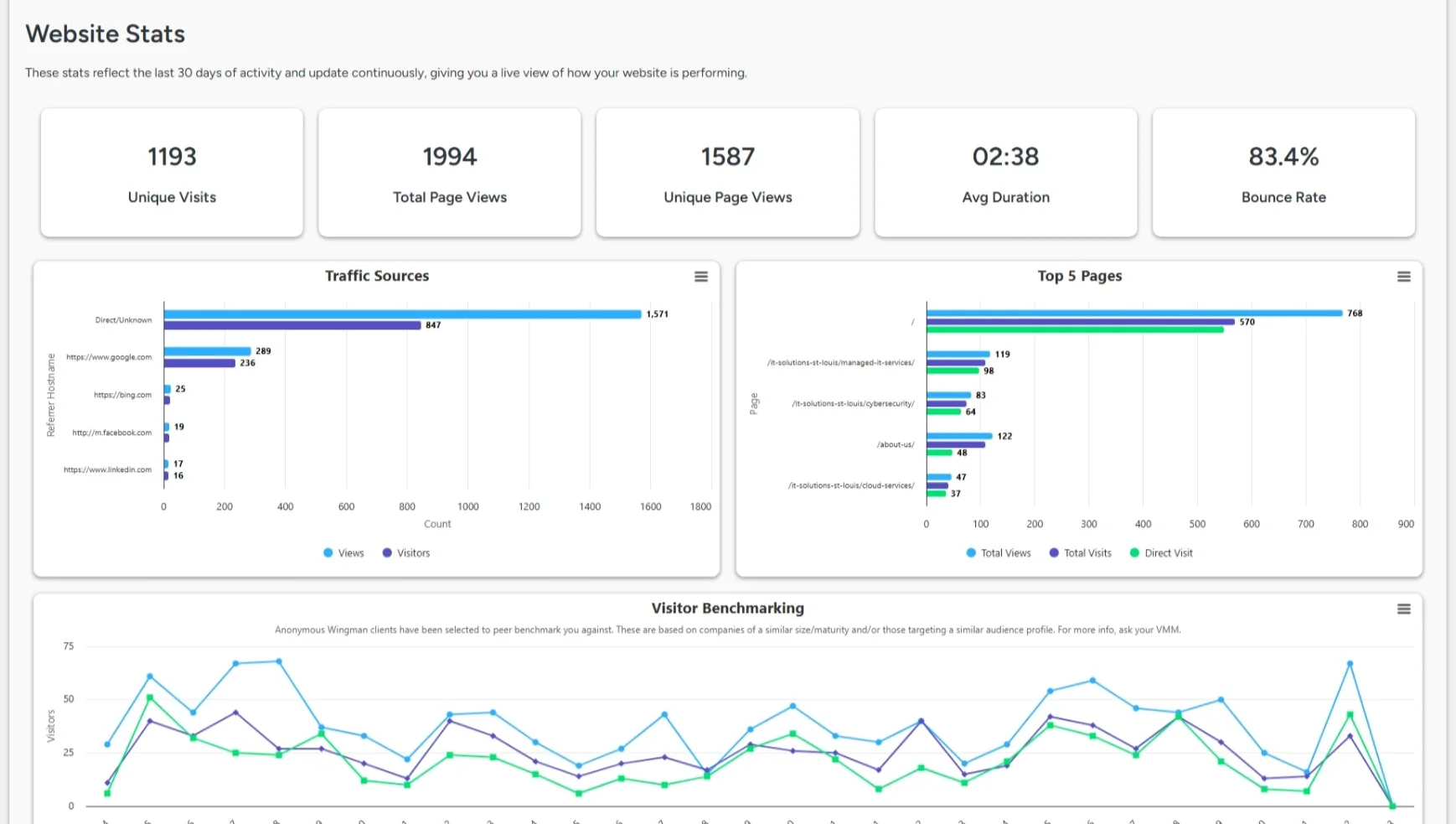Select the /about-us/ page label
The image size is (1456, 824).
tap(895, 444)
